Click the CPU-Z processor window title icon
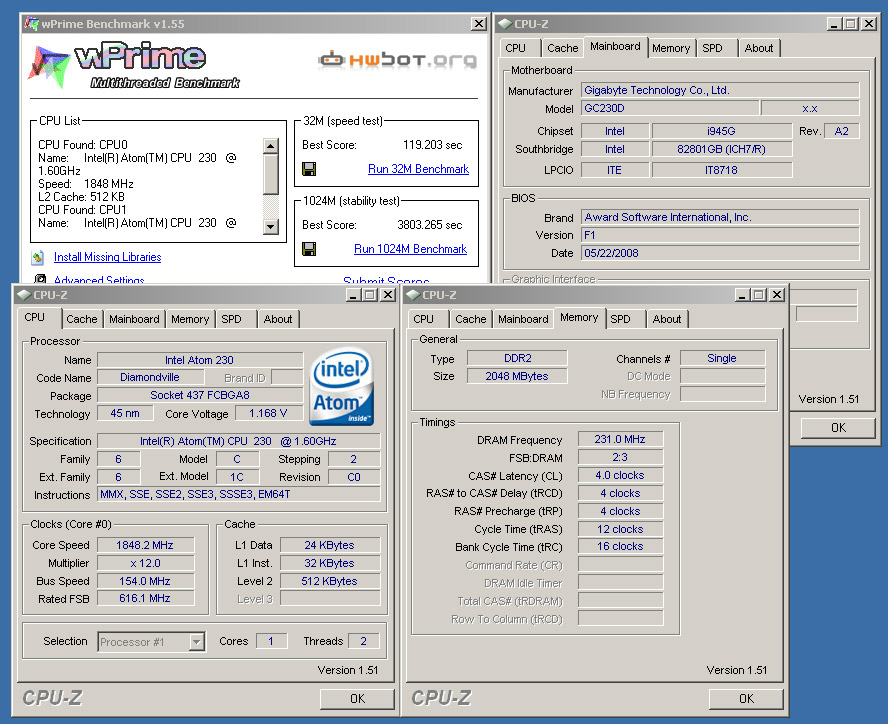Viewport: 888px width, 724px height. (x=24, y=295)
